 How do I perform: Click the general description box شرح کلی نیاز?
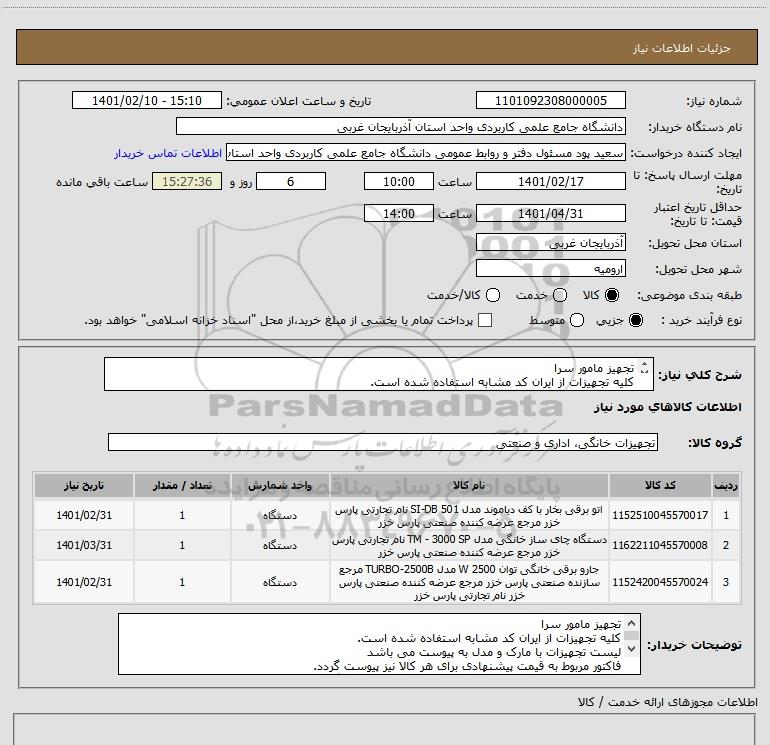coord(379,374)
